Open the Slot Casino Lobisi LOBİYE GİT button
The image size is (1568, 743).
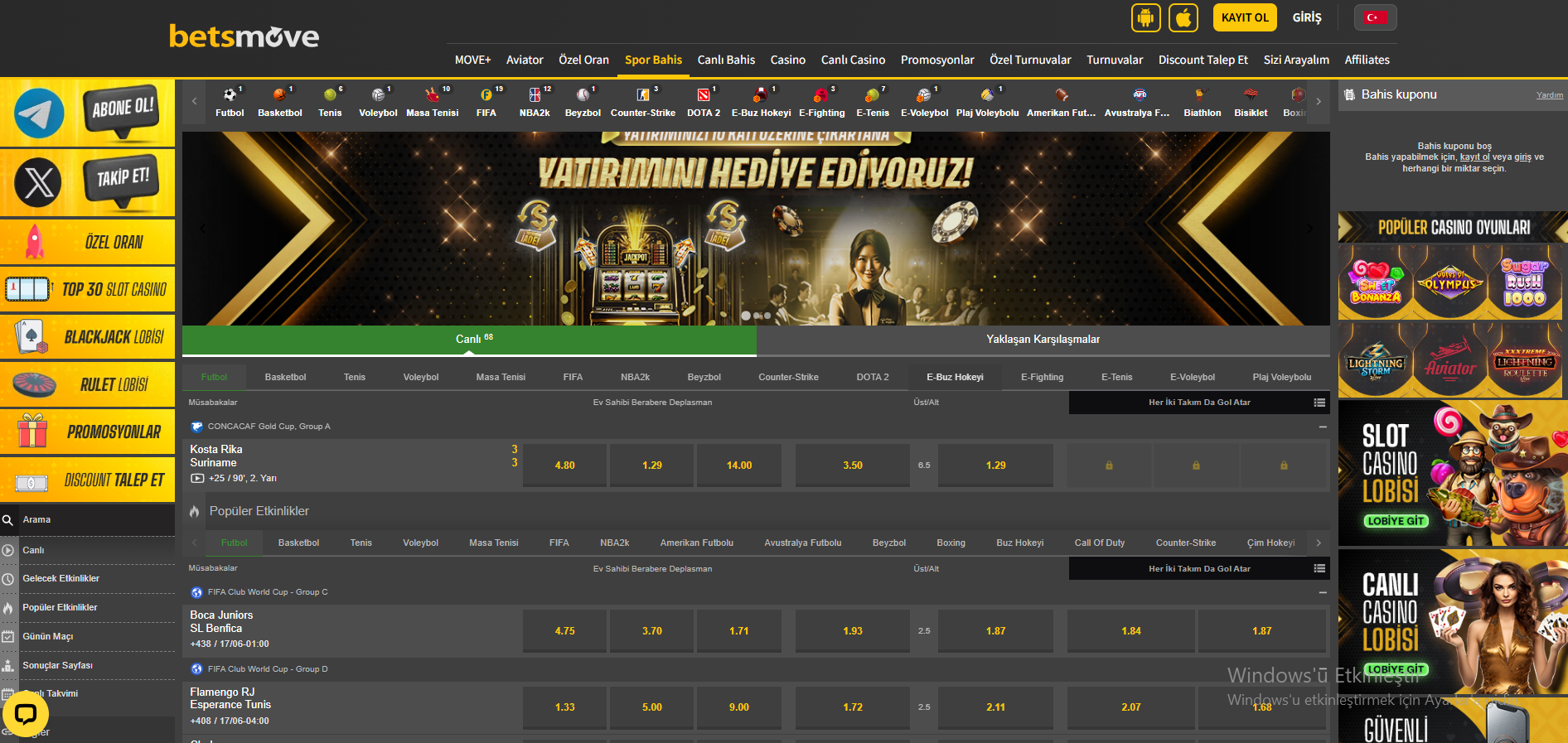click(x=1396, y=521)
